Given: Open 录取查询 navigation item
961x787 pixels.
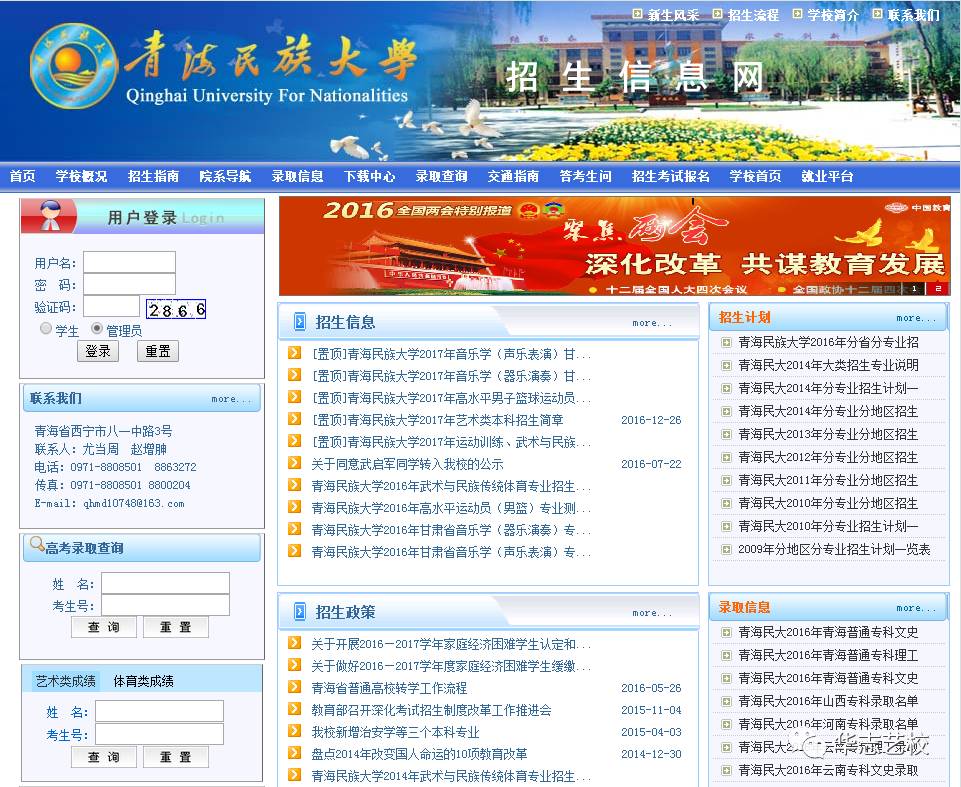Looking at the screenshot, I should tap(441, 177).
